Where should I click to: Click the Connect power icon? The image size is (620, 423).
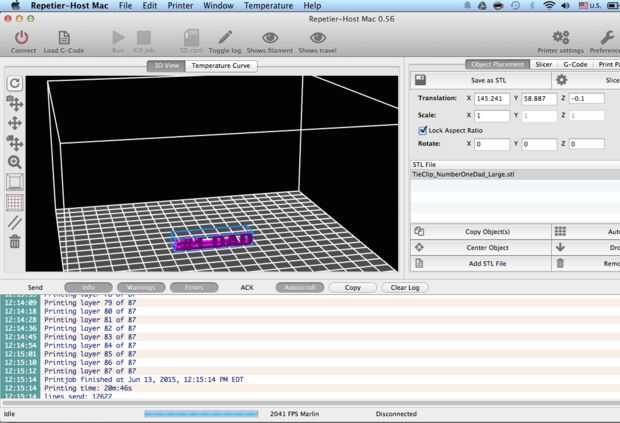click(22, 37)
